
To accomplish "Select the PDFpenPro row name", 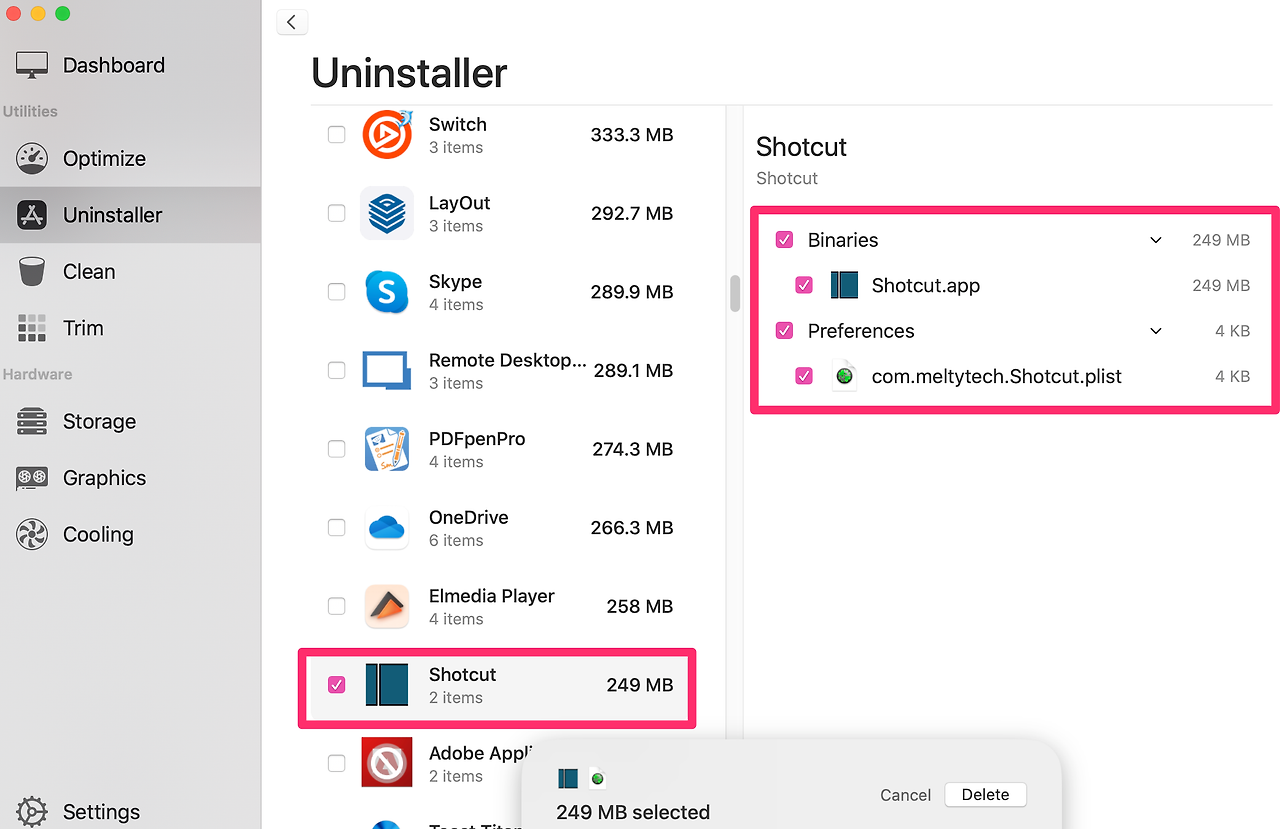I will 477,439.
